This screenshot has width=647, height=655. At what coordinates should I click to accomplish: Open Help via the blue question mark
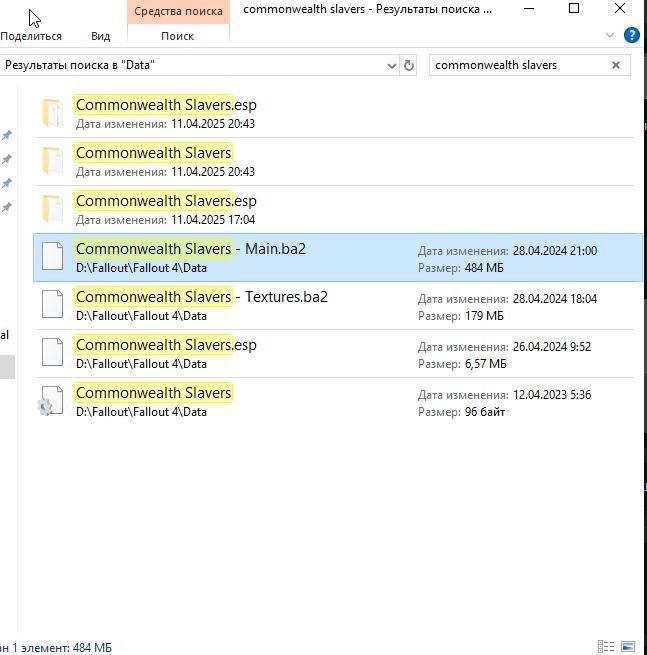tap(631, 35)
